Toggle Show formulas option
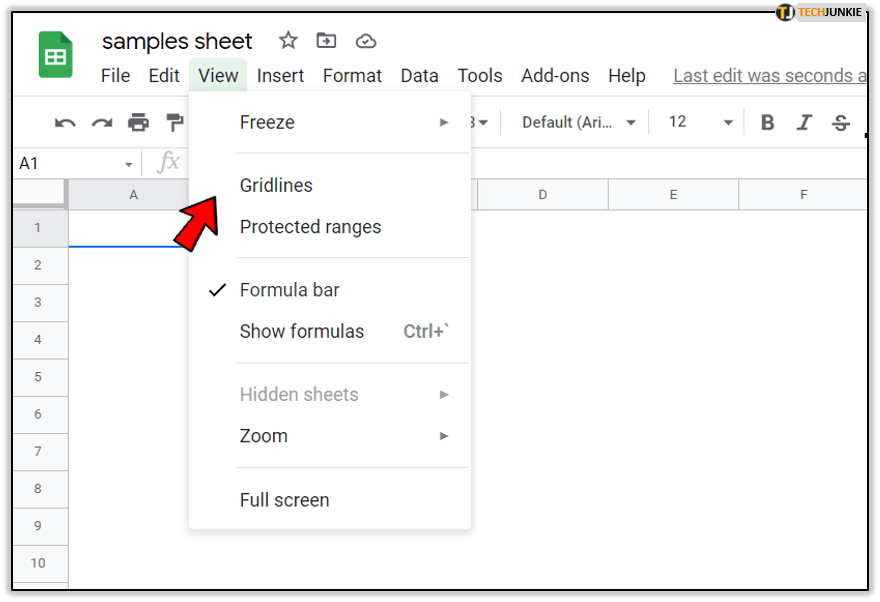880x602 pixels. click(302, 331)
